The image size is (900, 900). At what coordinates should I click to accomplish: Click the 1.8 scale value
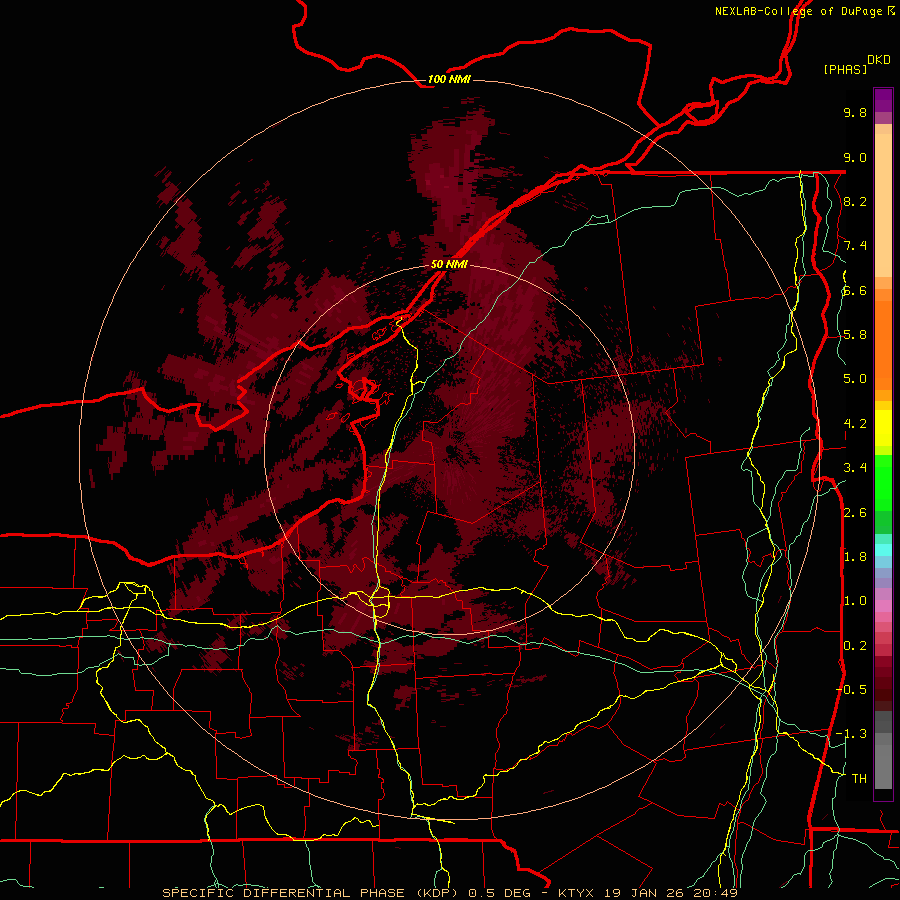tap(855, 557)
